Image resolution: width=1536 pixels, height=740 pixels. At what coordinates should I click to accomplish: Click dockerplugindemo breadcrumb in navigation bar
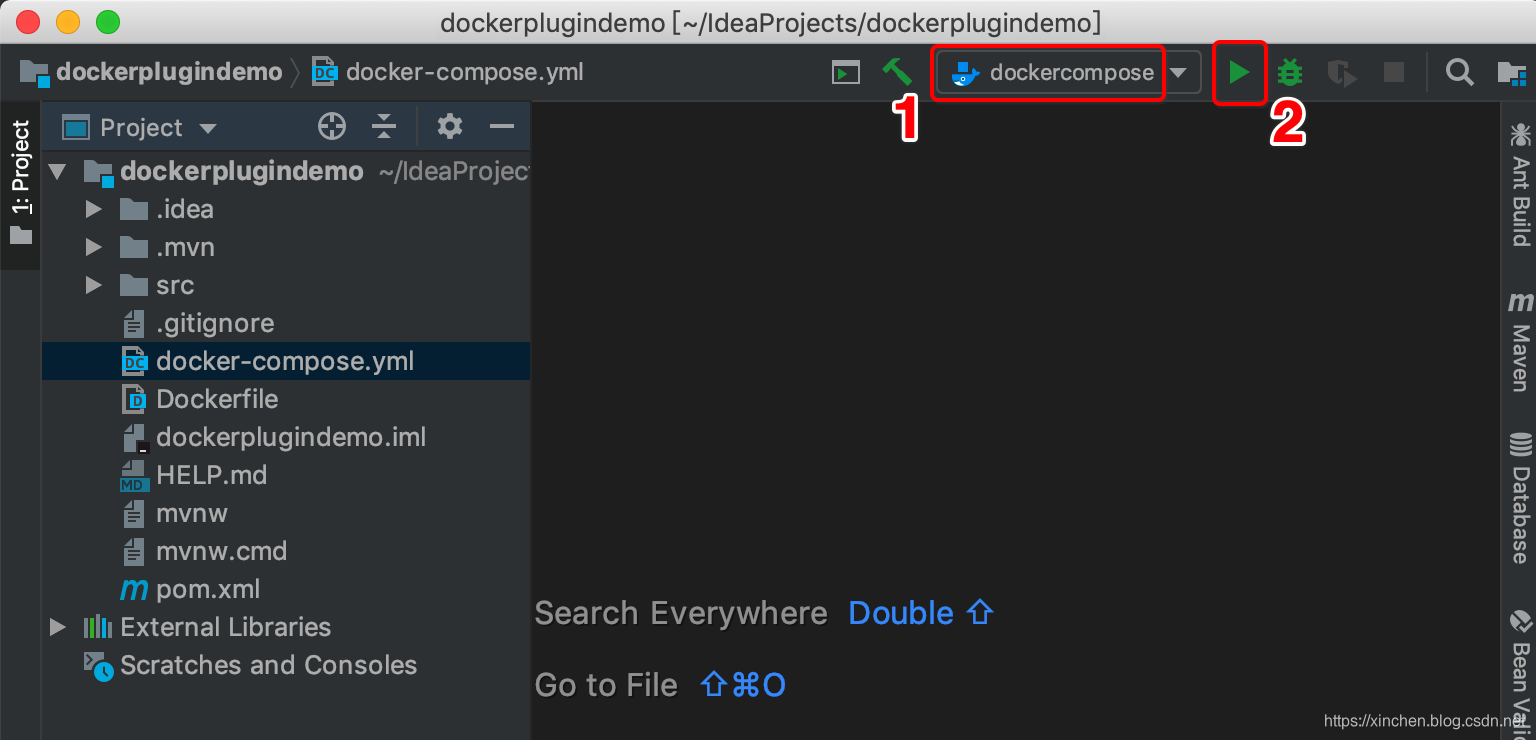click(x=168, y=72)
